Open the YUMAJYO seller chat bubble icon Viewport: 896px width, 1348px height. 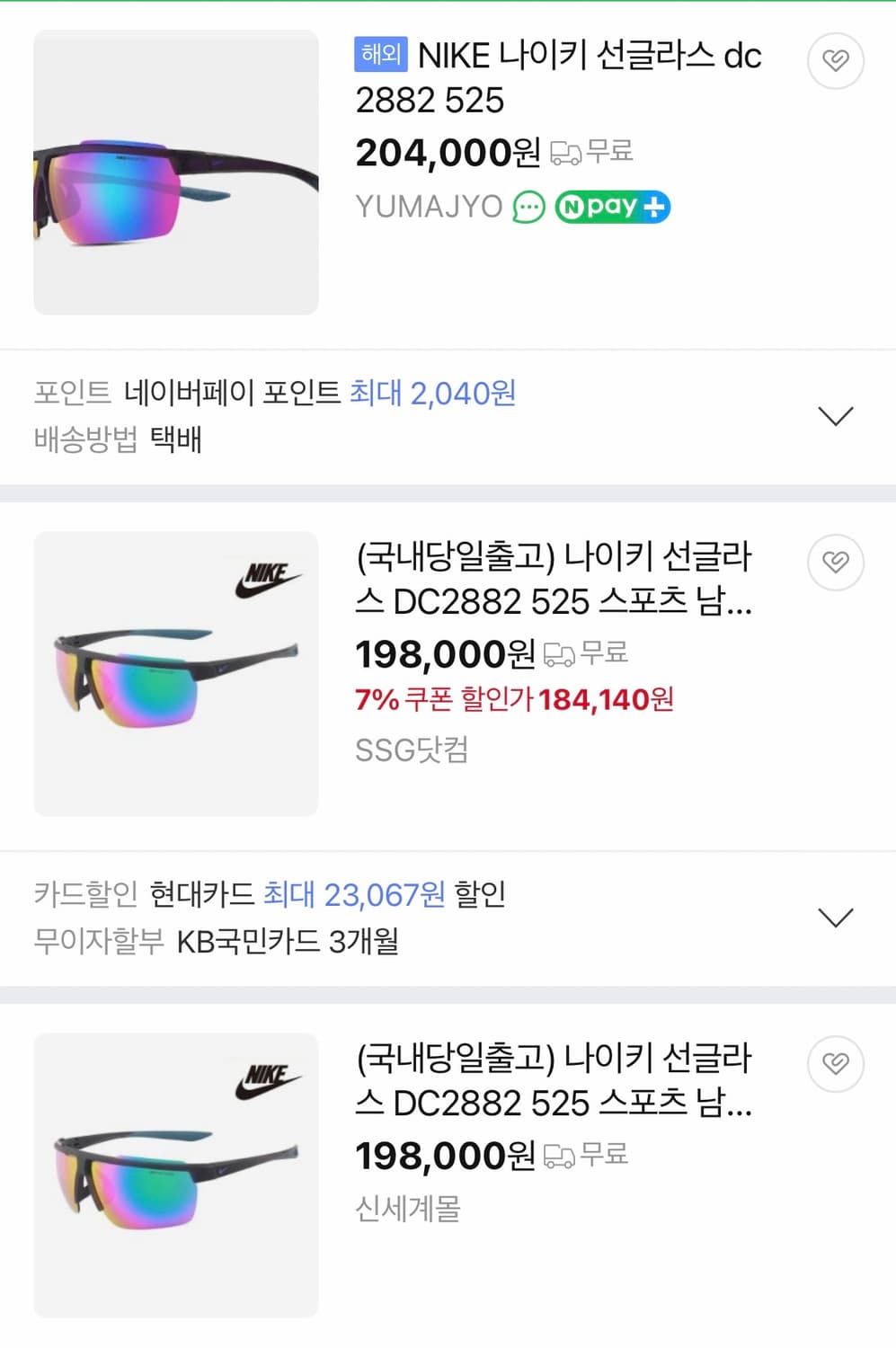pyautogui.click(x=528, y=208)
